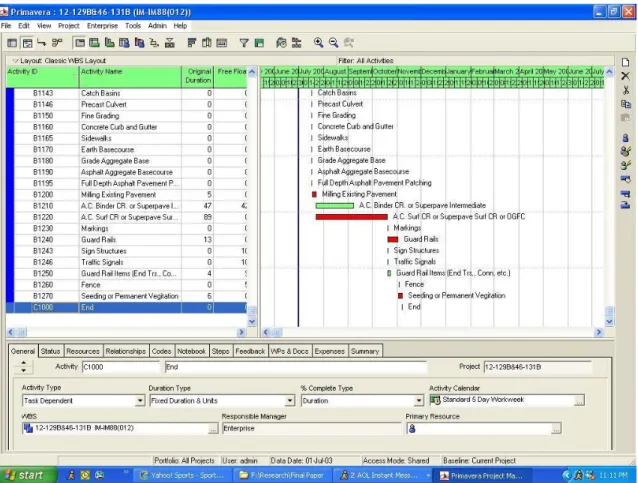Click the WBS field browse ellipsis button
638x483 pixels.
(213, 429)
